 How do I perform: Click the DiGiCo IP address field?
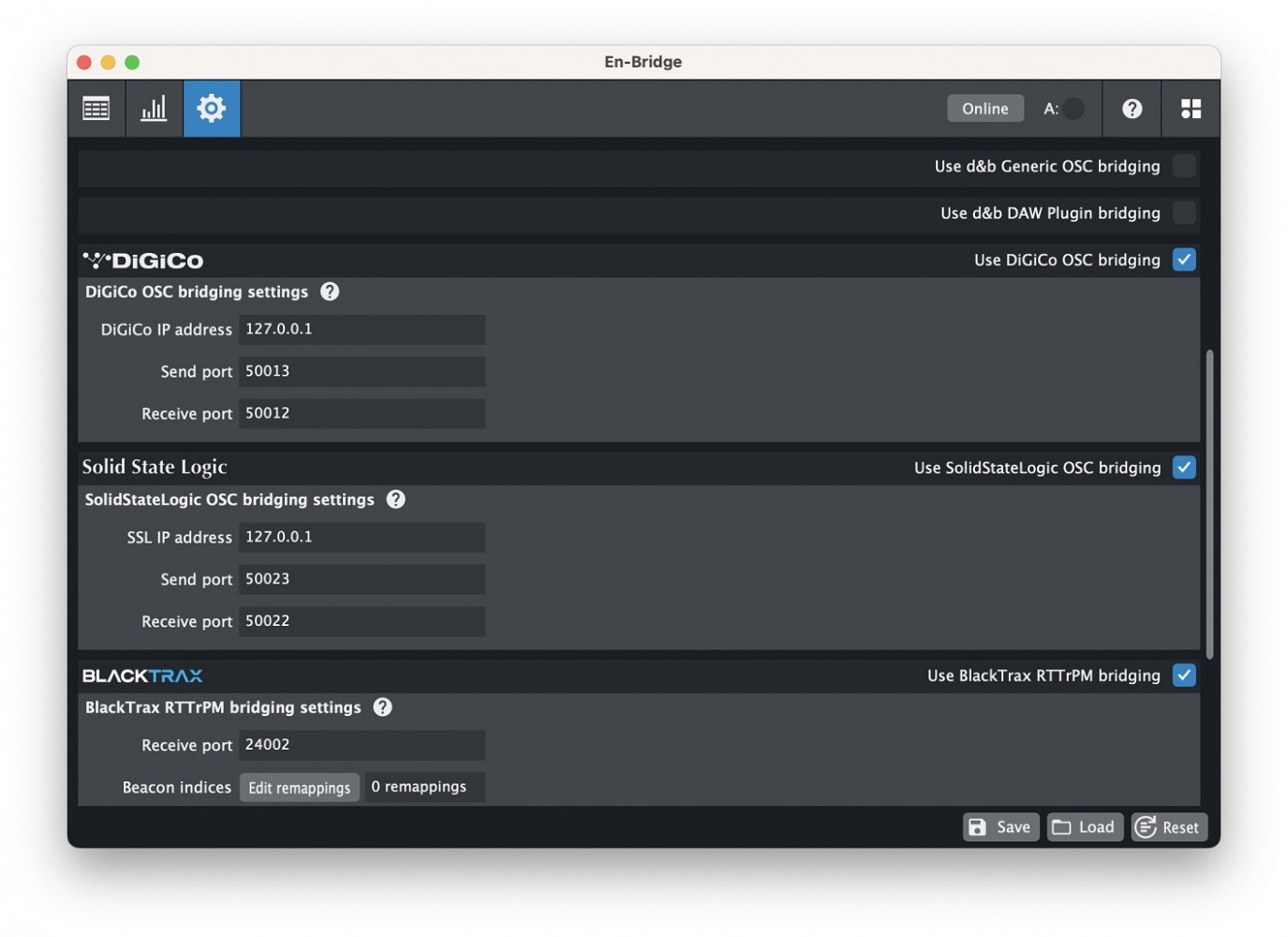[x=362, y=330]
